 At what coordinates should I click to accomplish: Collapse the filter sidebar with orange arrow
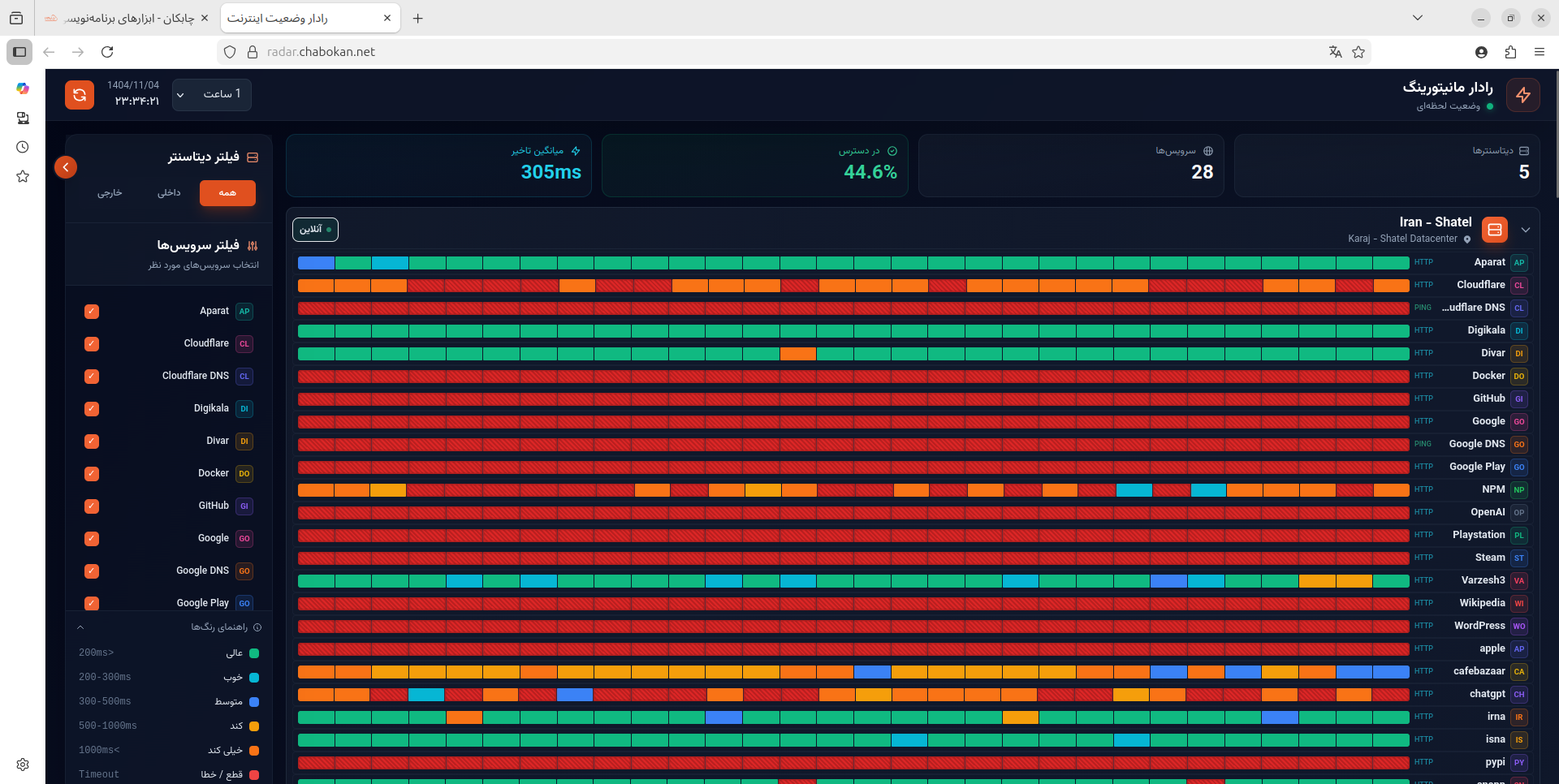click(66, 167)
